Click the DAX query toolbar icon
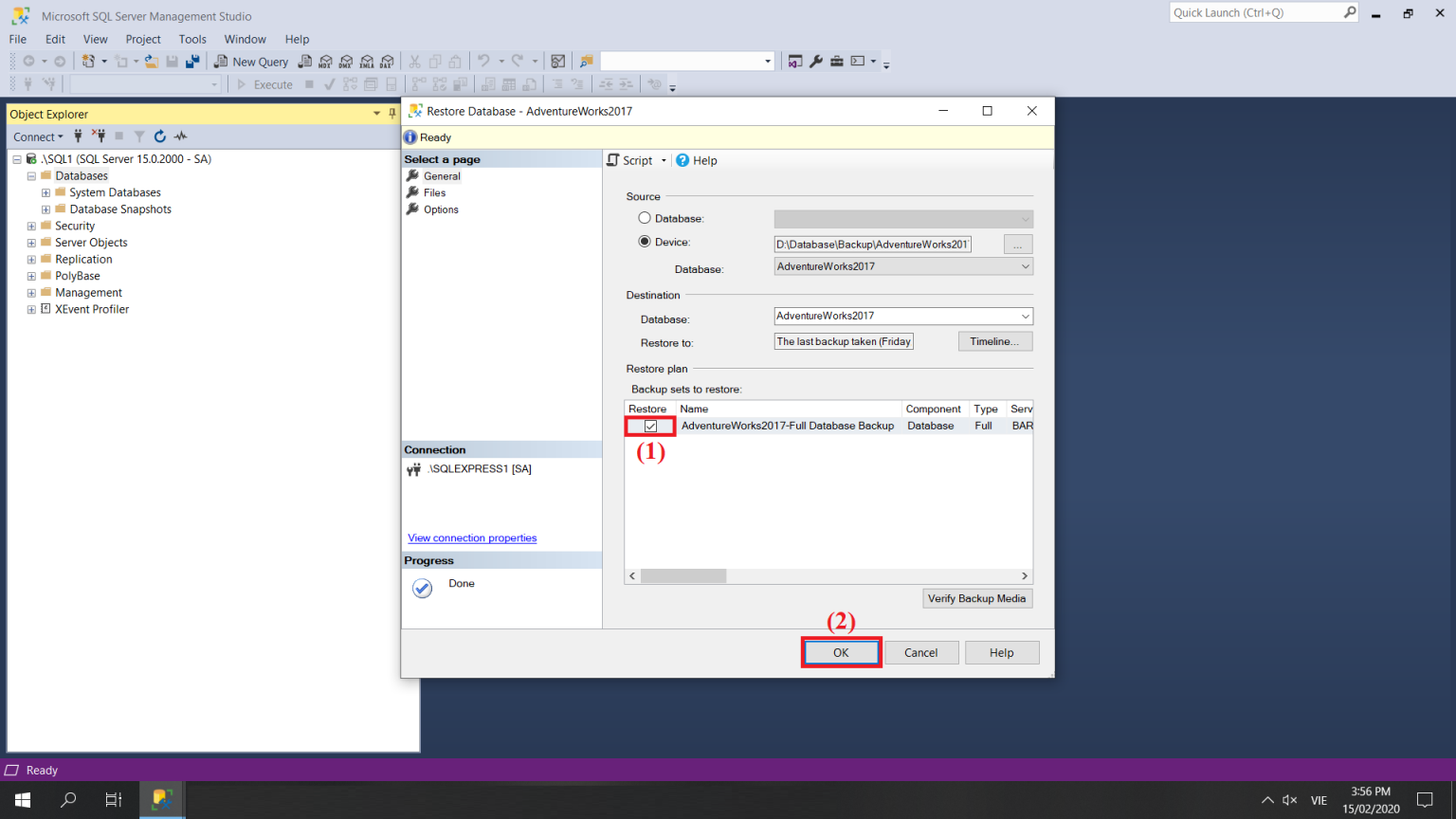 coord(387,61)
